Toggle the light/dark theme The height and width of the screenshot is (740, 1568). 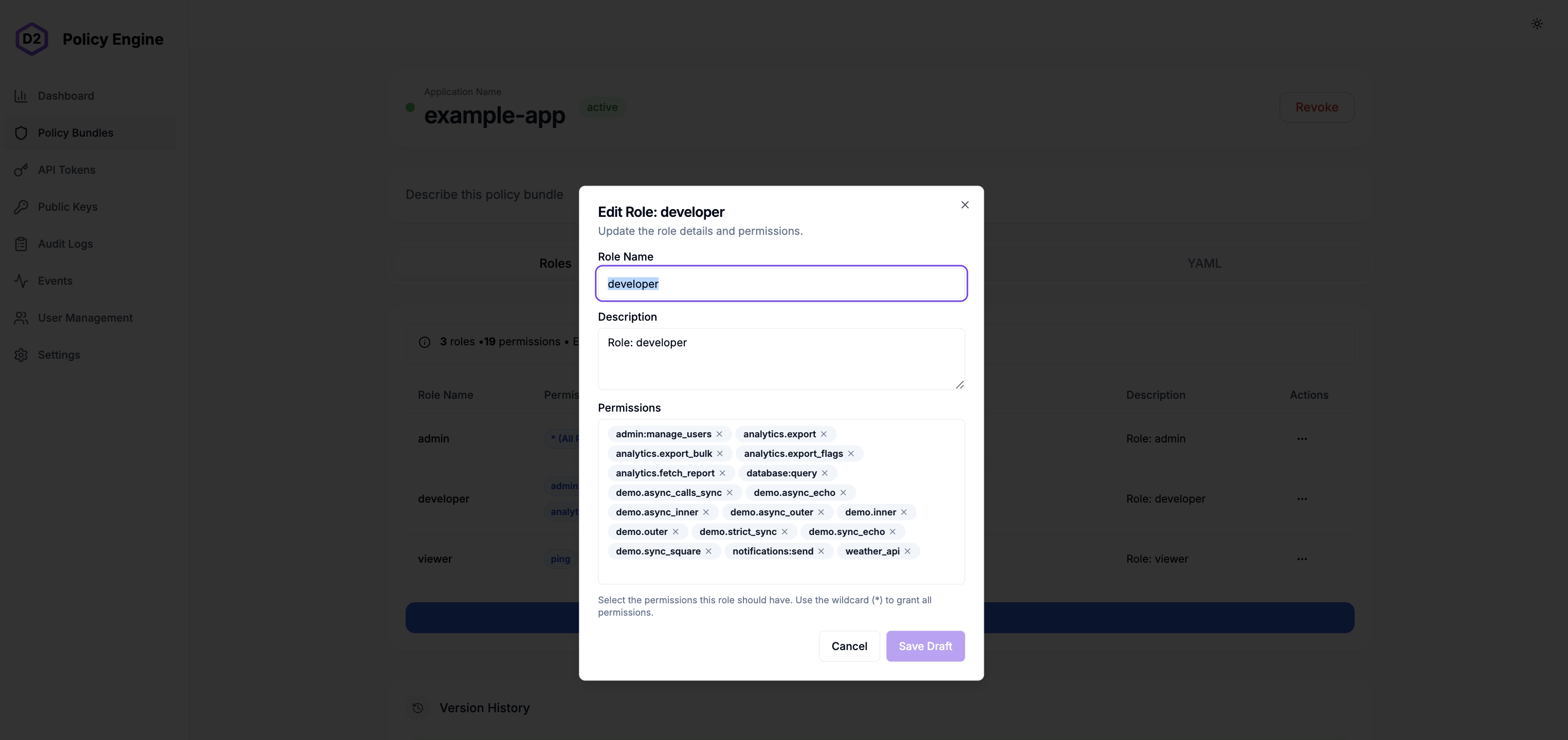[1536, 23]
